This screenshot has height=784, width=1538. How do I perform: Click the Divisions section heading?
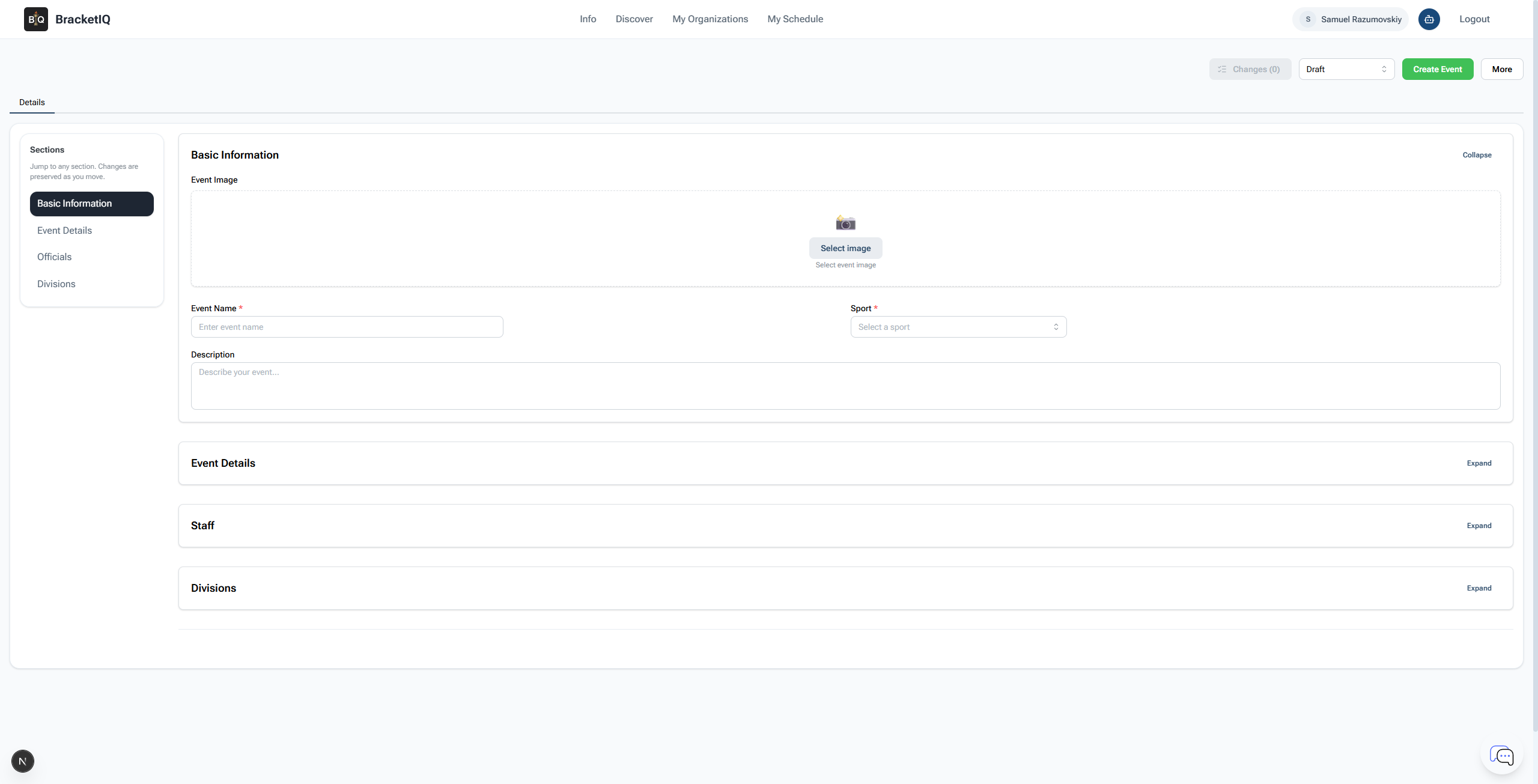click(213, 588)
